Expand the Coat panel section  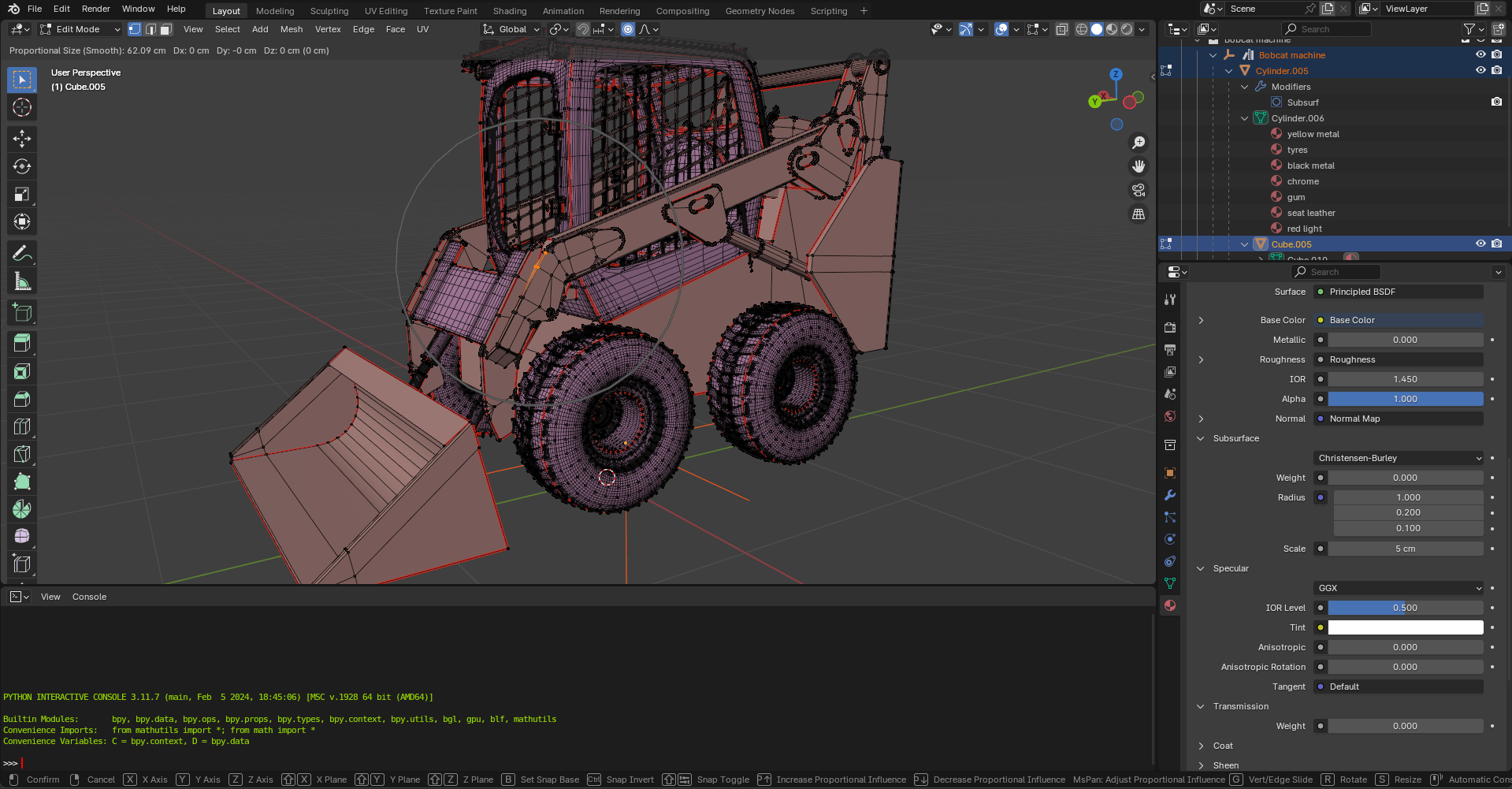(x=1223, y=746)
